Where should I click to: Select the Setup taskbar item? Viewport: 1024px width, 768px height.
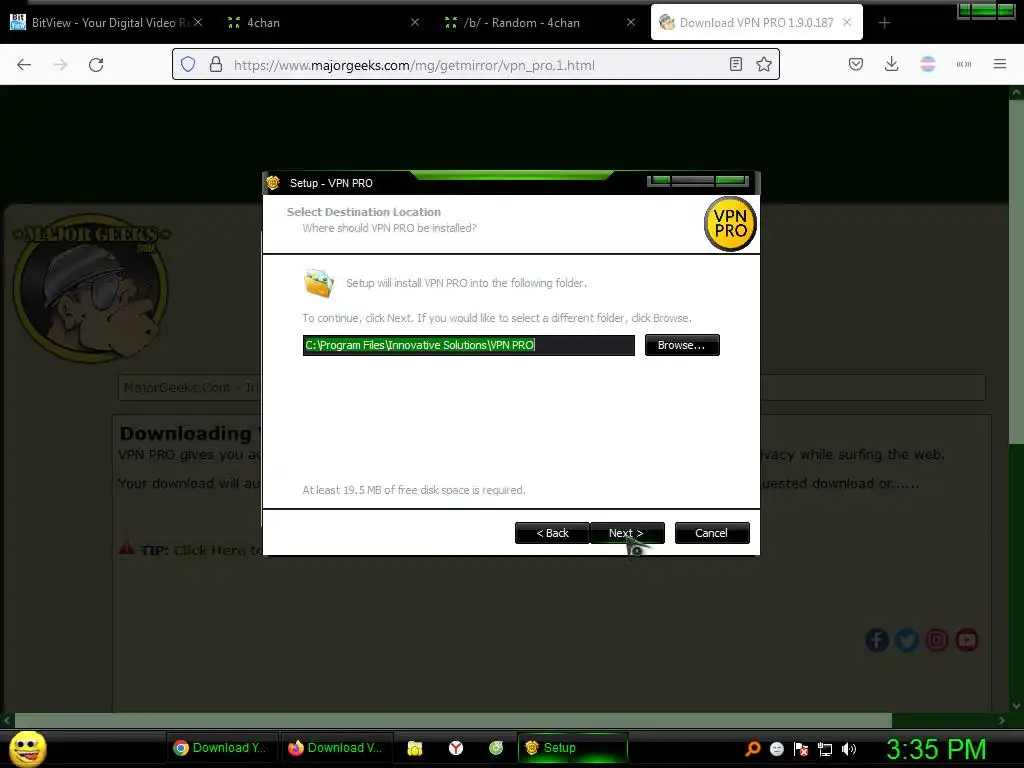pos(573,748)
